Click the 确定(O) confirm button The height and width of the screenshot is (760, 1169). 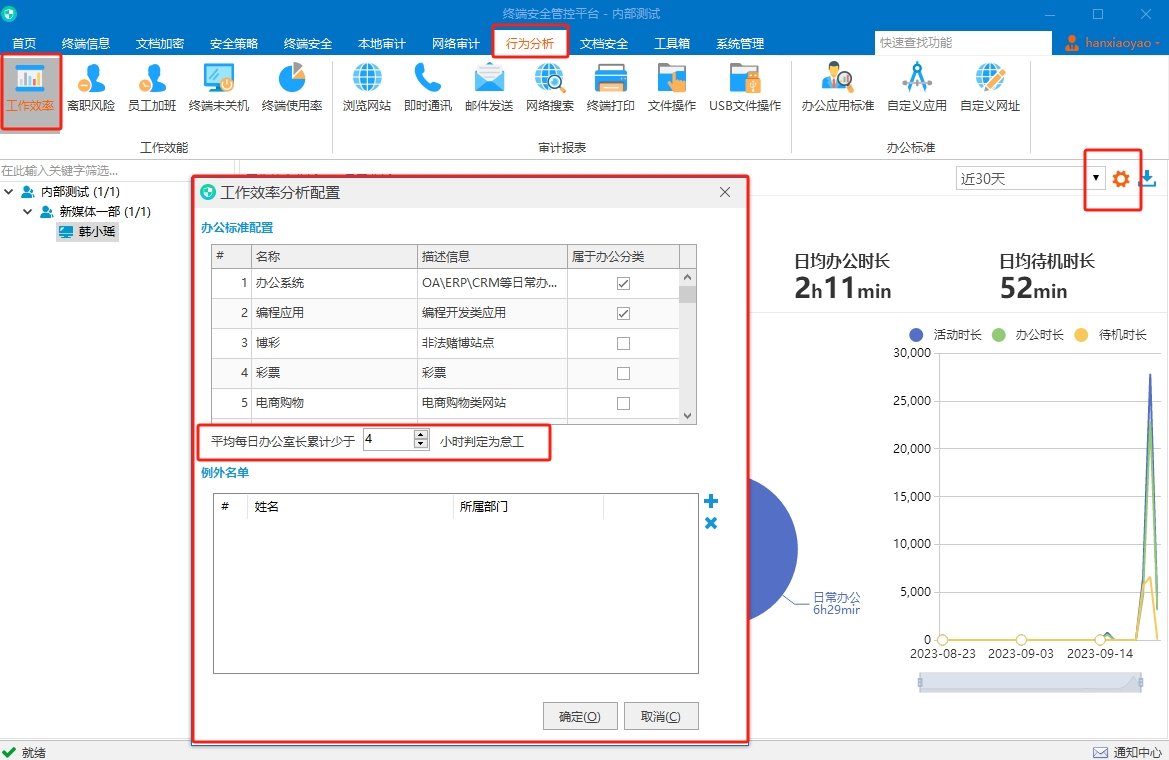tap(580, 717)
